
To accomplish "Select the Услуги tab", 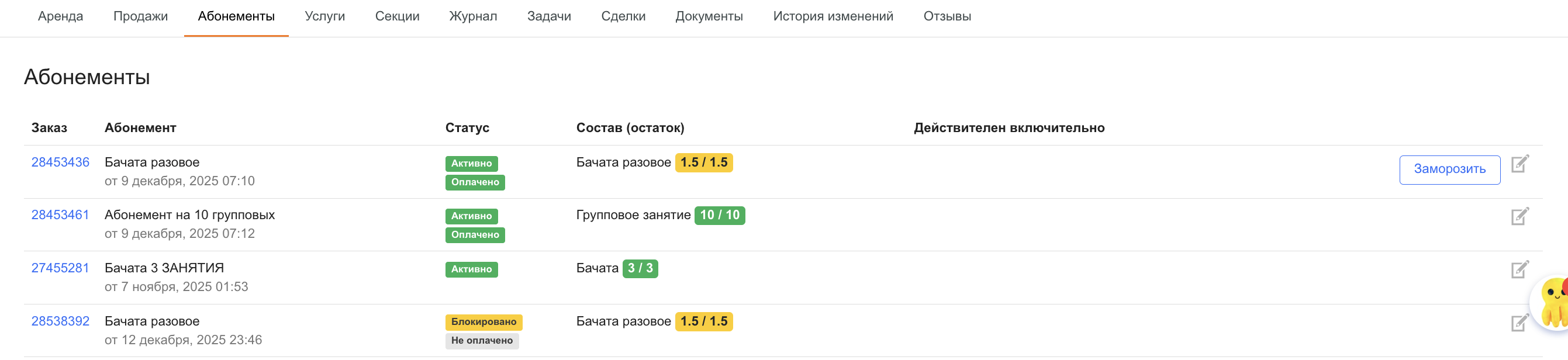I will tap(324, 16).
